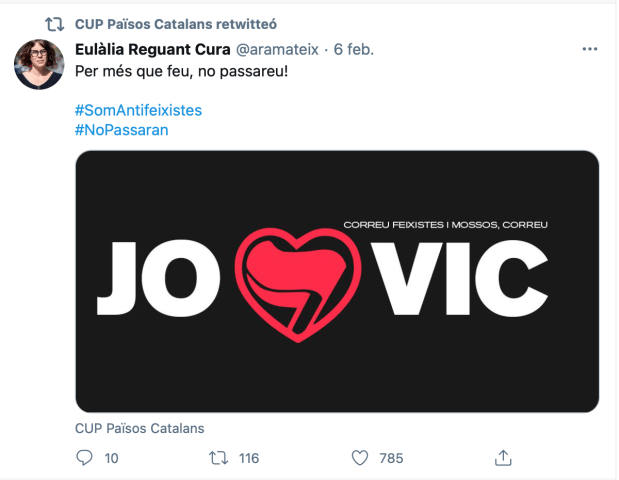Like the tweet with the heart icon
The width and height of the screenshot is (619, 480).
pos(360,458)
